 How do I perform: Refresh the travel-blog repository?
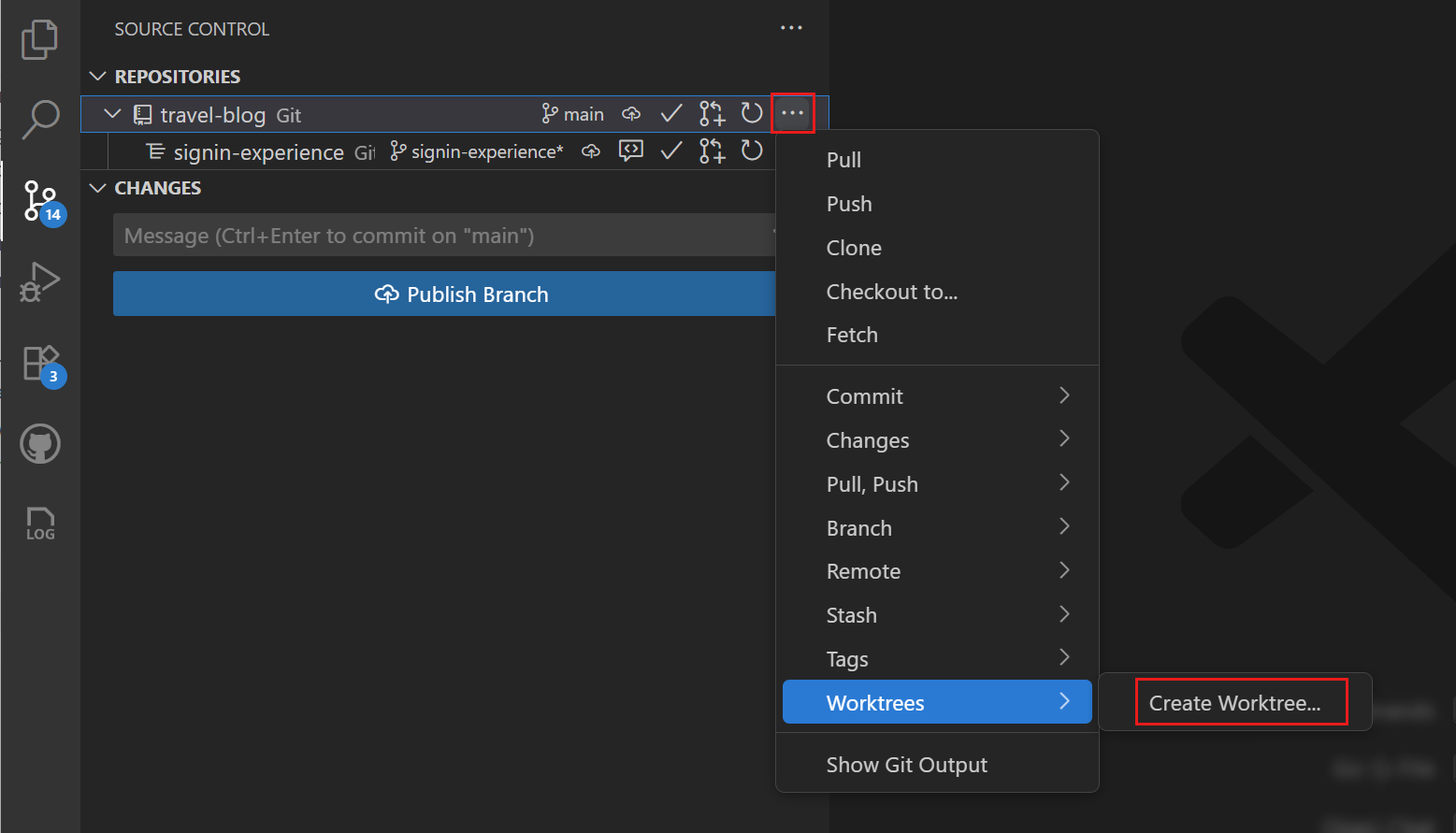tap(751, 113)
